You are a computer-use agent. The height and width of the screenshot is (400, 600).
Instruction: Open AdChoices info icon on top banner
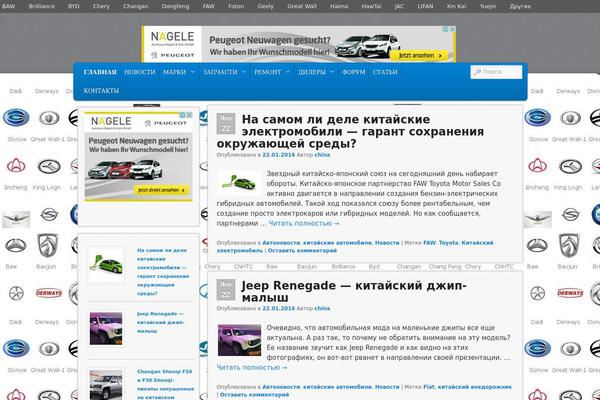446,29
